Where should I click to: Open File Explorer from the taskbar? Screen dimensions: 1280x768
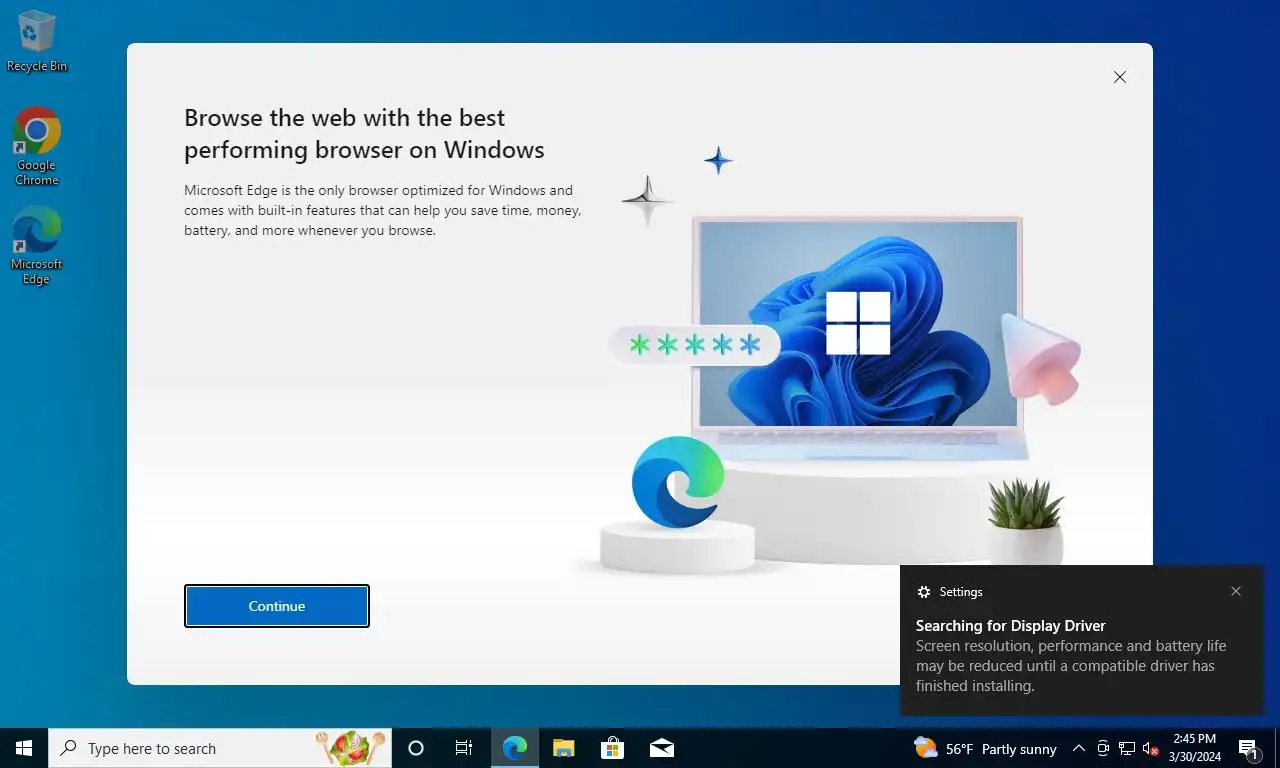click(564, 748)
